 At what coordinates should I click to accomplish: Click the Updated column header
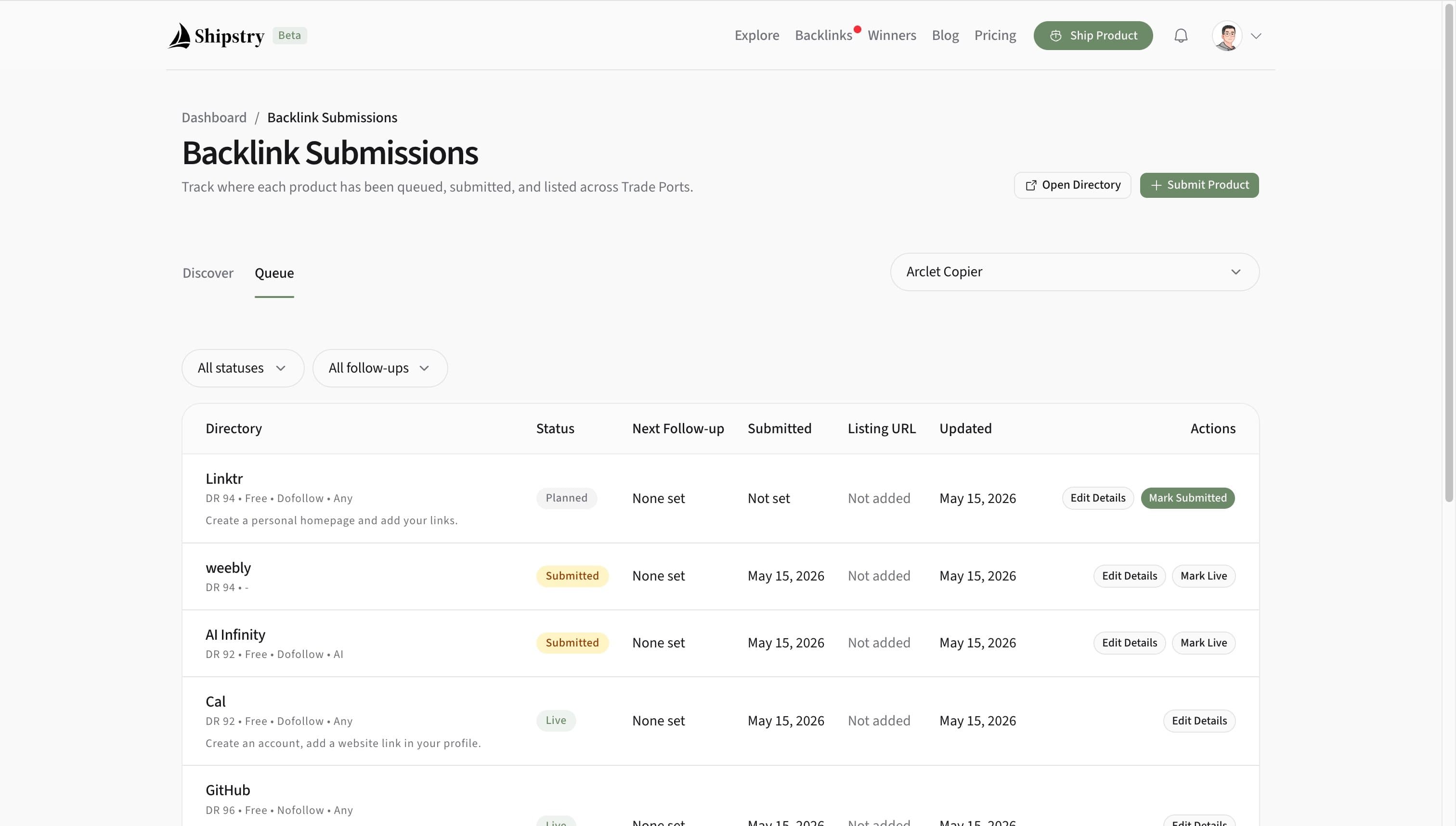965,428
